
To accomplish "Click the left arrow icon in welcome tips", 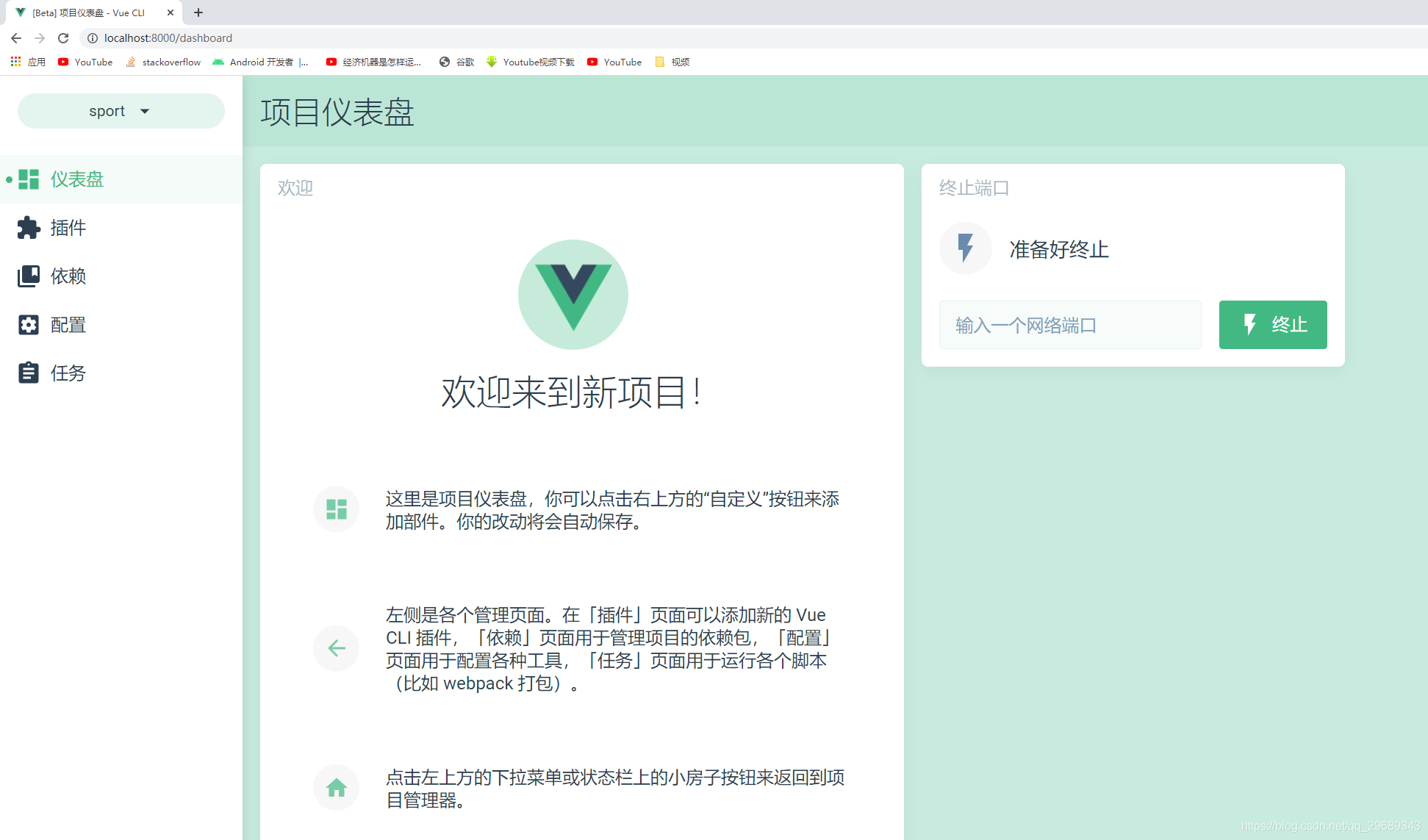I will click(x=336, y=648).
